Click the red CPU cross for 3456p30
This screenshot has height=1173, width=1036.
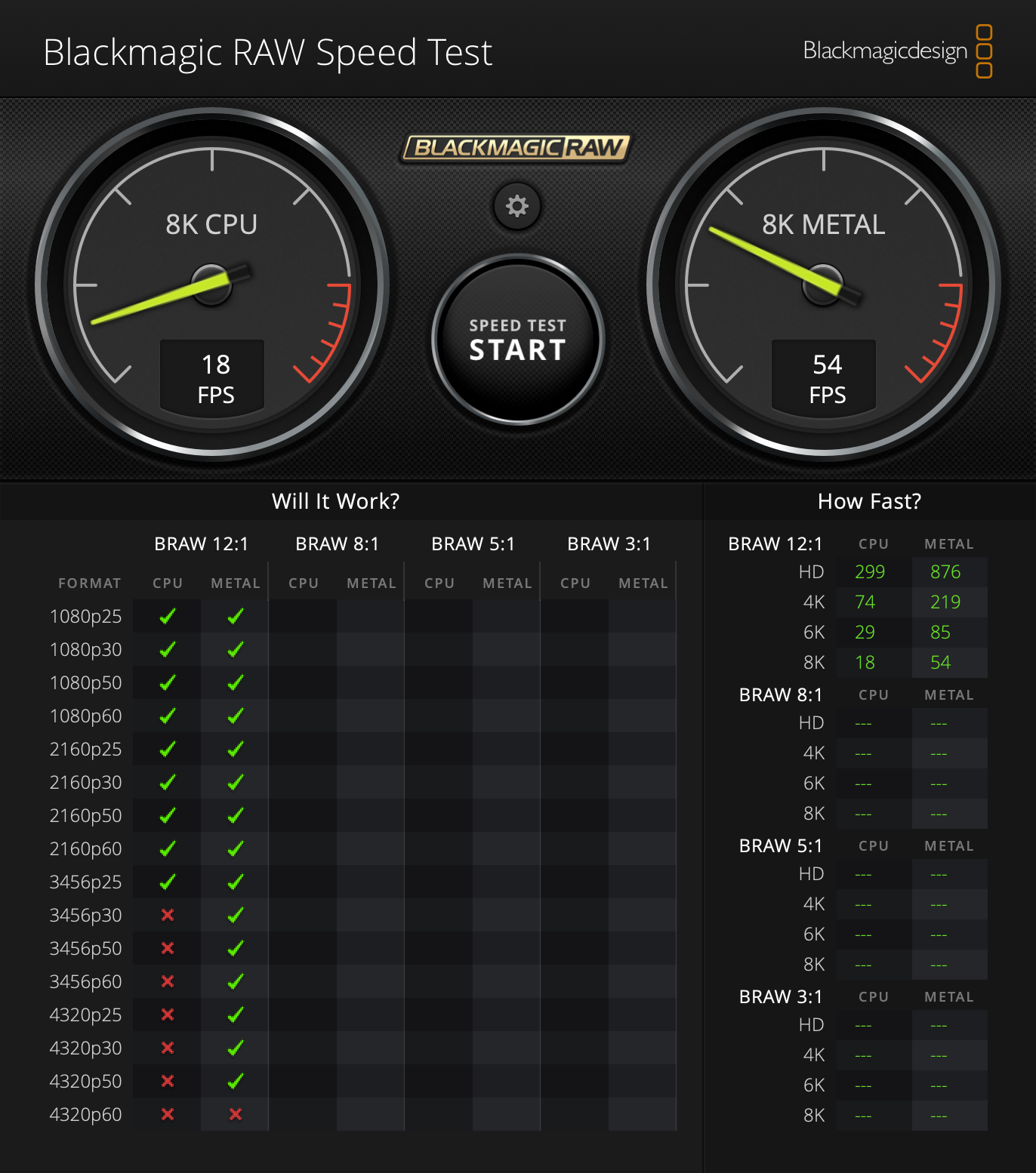168,915
